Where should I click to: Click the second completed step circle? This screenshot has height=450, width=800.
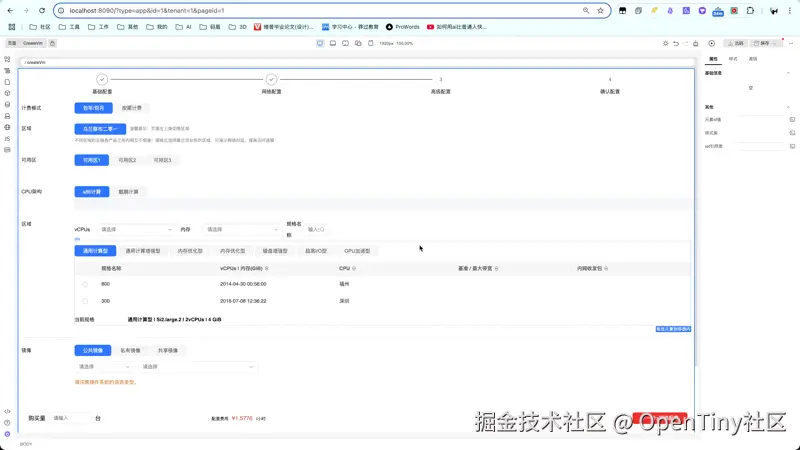point(271,80)
